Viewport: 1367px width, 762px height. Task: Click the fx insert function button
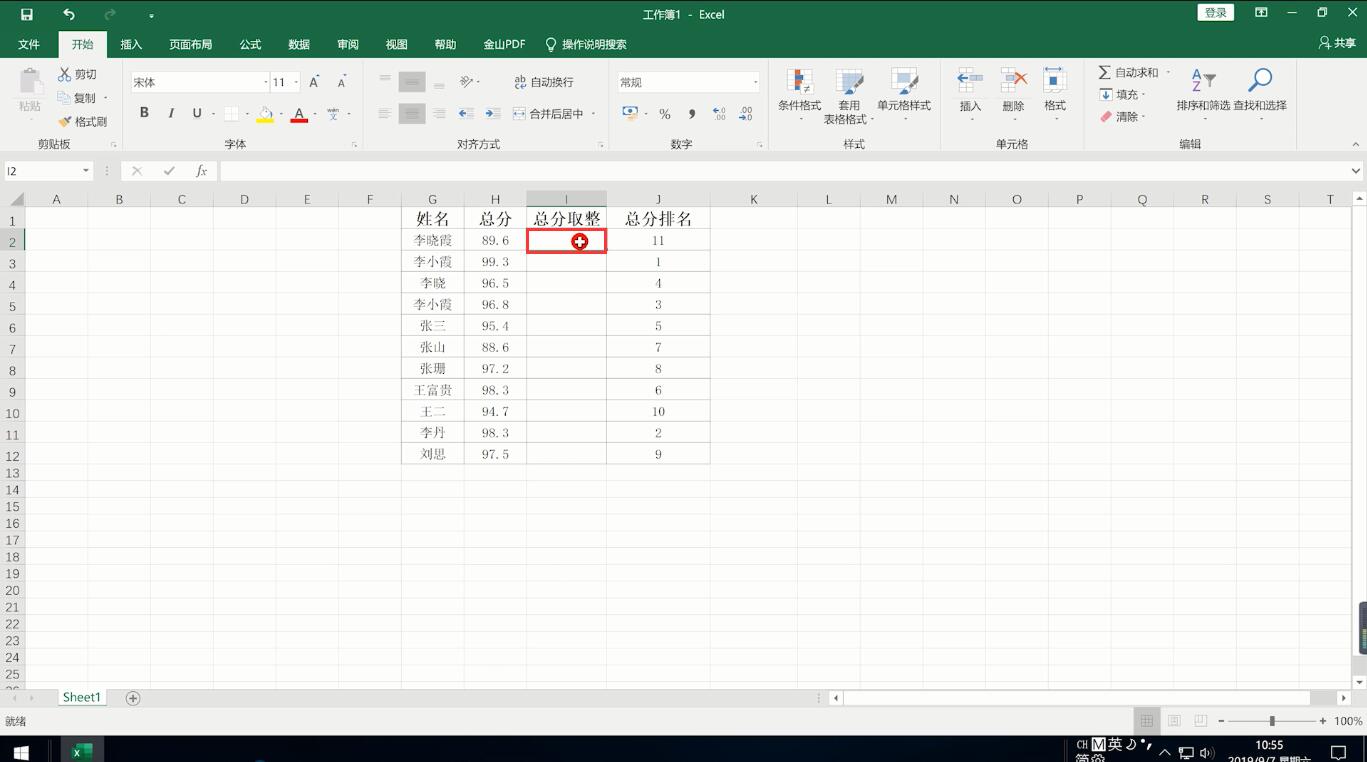coord(201,171)
